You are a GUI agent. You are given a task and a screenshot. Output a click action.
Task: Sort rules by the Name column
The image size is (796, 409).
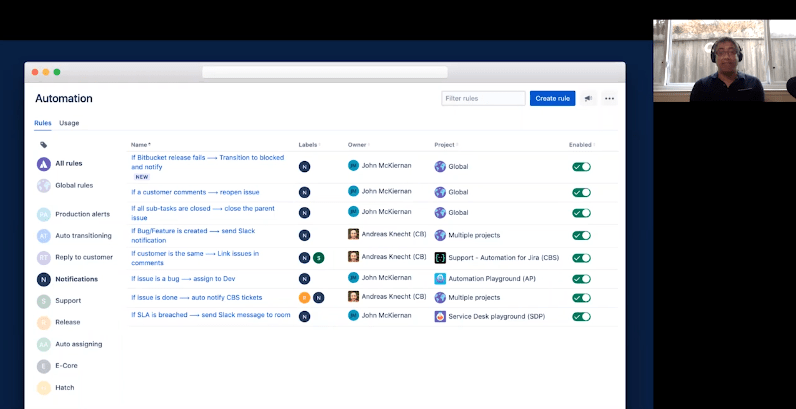140,144
